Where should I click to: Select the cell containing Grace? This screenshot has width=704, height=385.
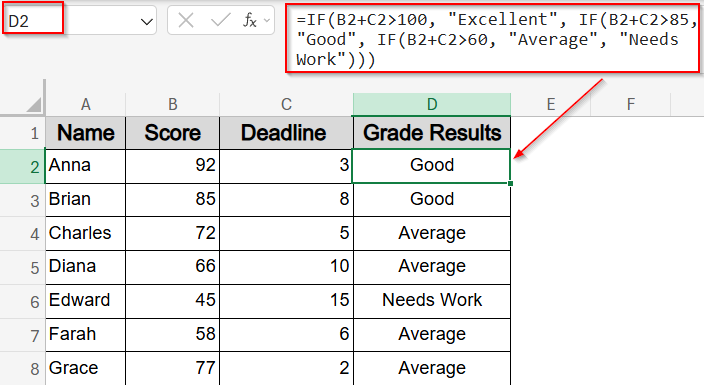(85, 368)
